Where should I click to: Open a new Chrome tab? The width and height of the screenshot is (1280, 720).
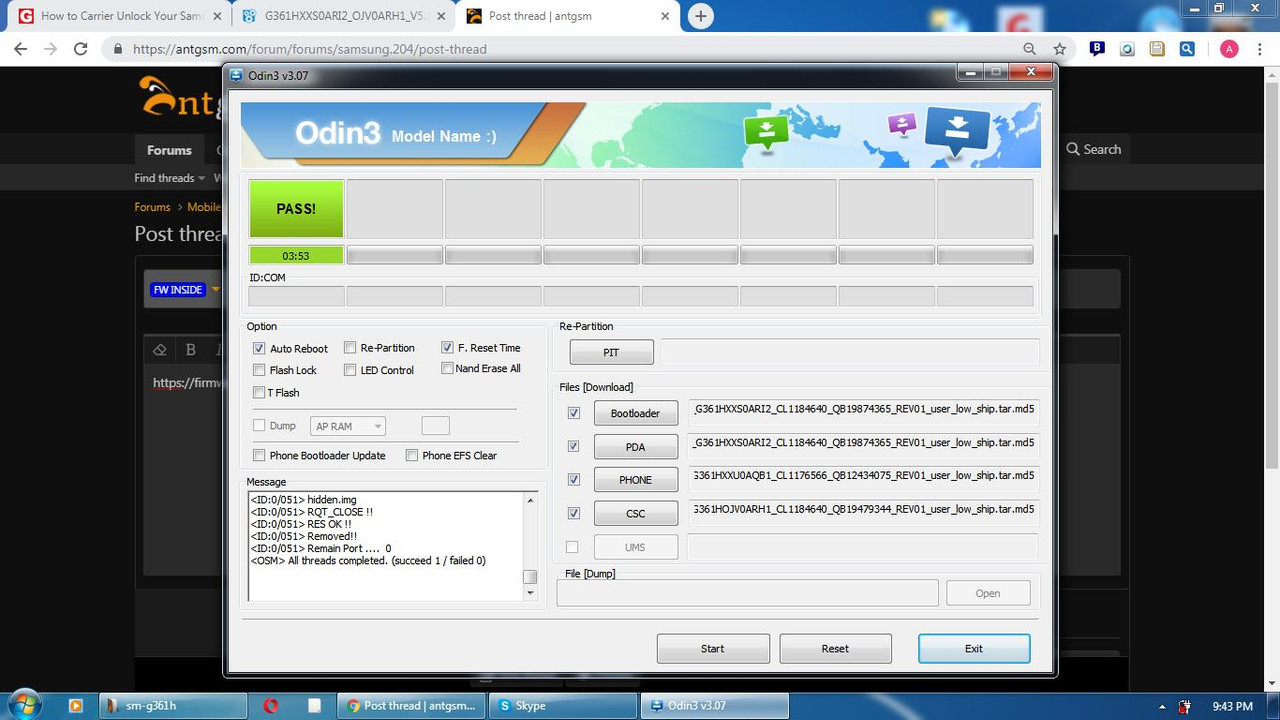701,16
